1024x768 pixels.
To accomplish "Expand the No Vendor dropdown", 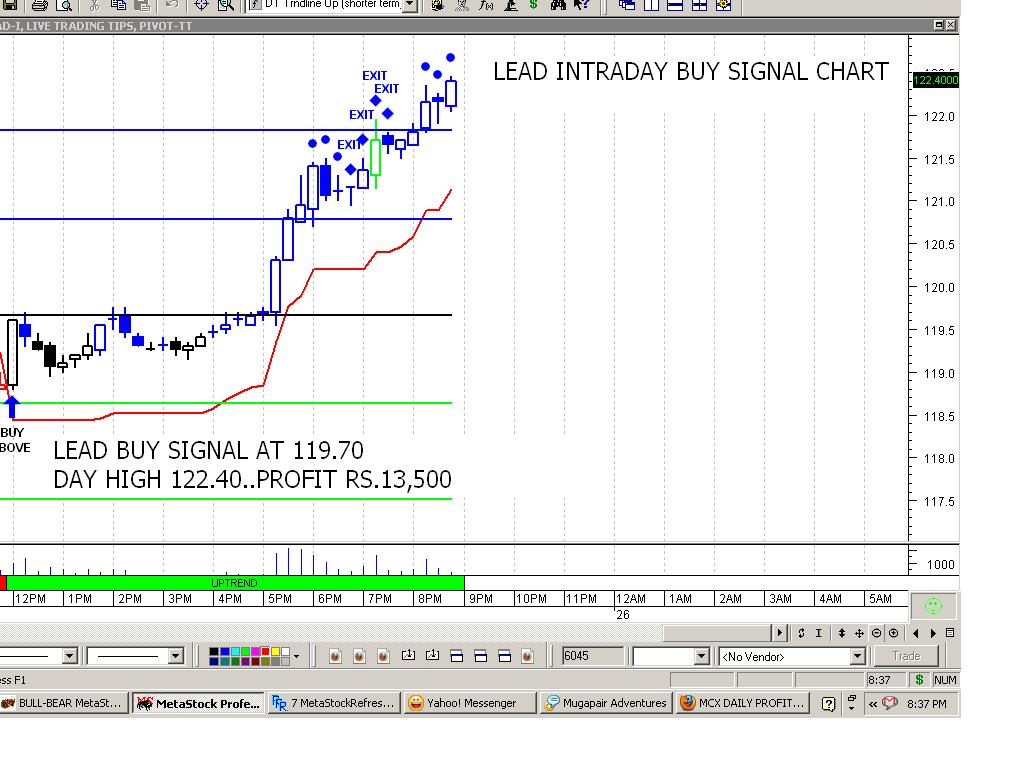I will (x=858, y=656).
